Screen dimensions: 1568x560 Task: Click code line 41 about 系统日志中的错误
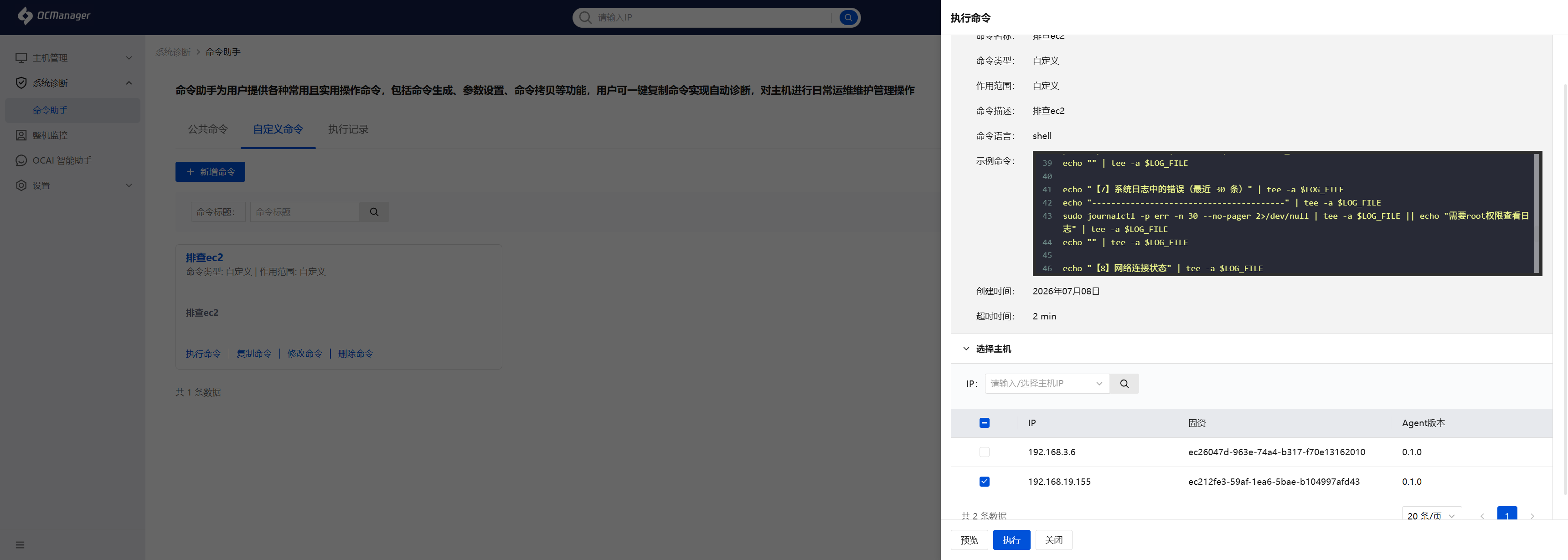click(1203, 189)
